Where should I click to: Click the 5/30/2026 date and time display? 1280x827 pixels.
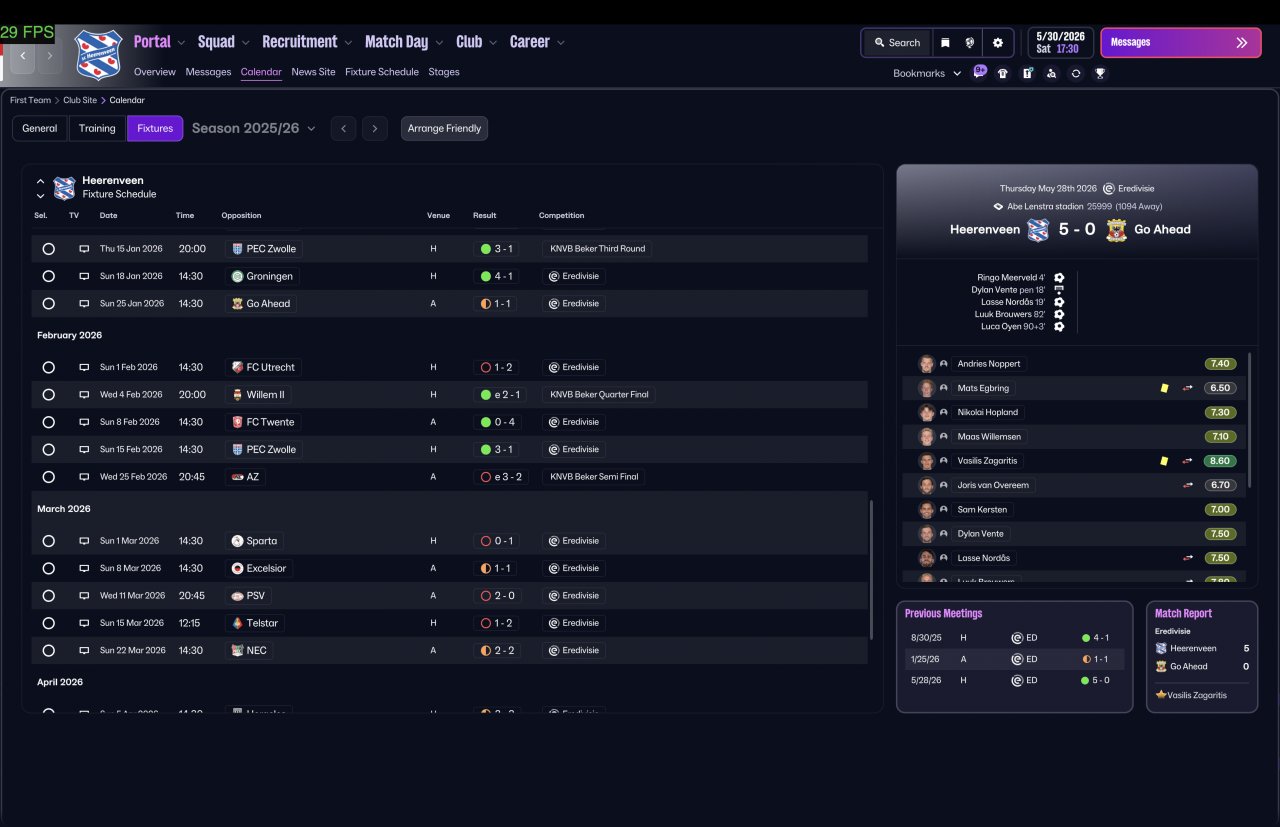tap(1061, 42)
